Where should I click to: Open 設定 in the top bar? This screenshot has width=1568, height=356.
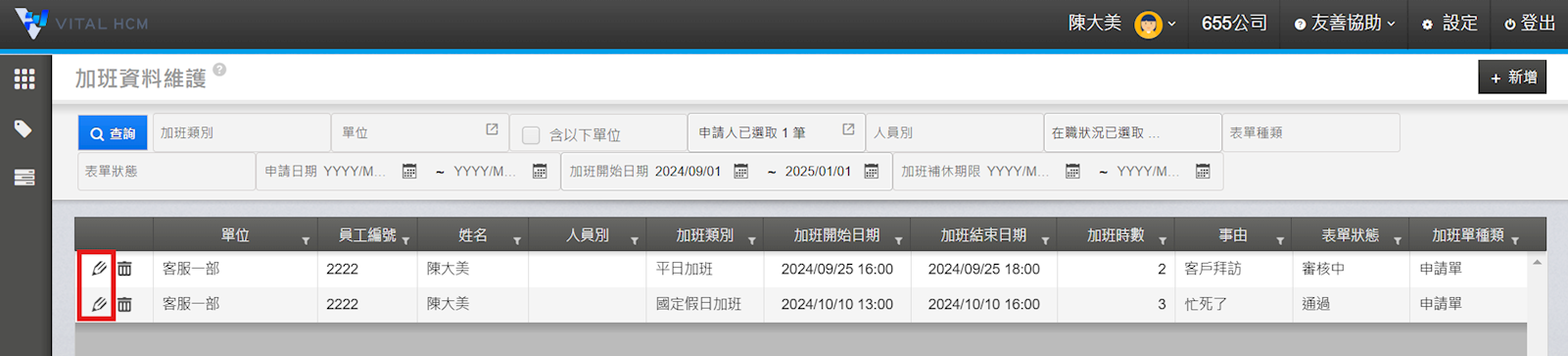[1449, 24]
